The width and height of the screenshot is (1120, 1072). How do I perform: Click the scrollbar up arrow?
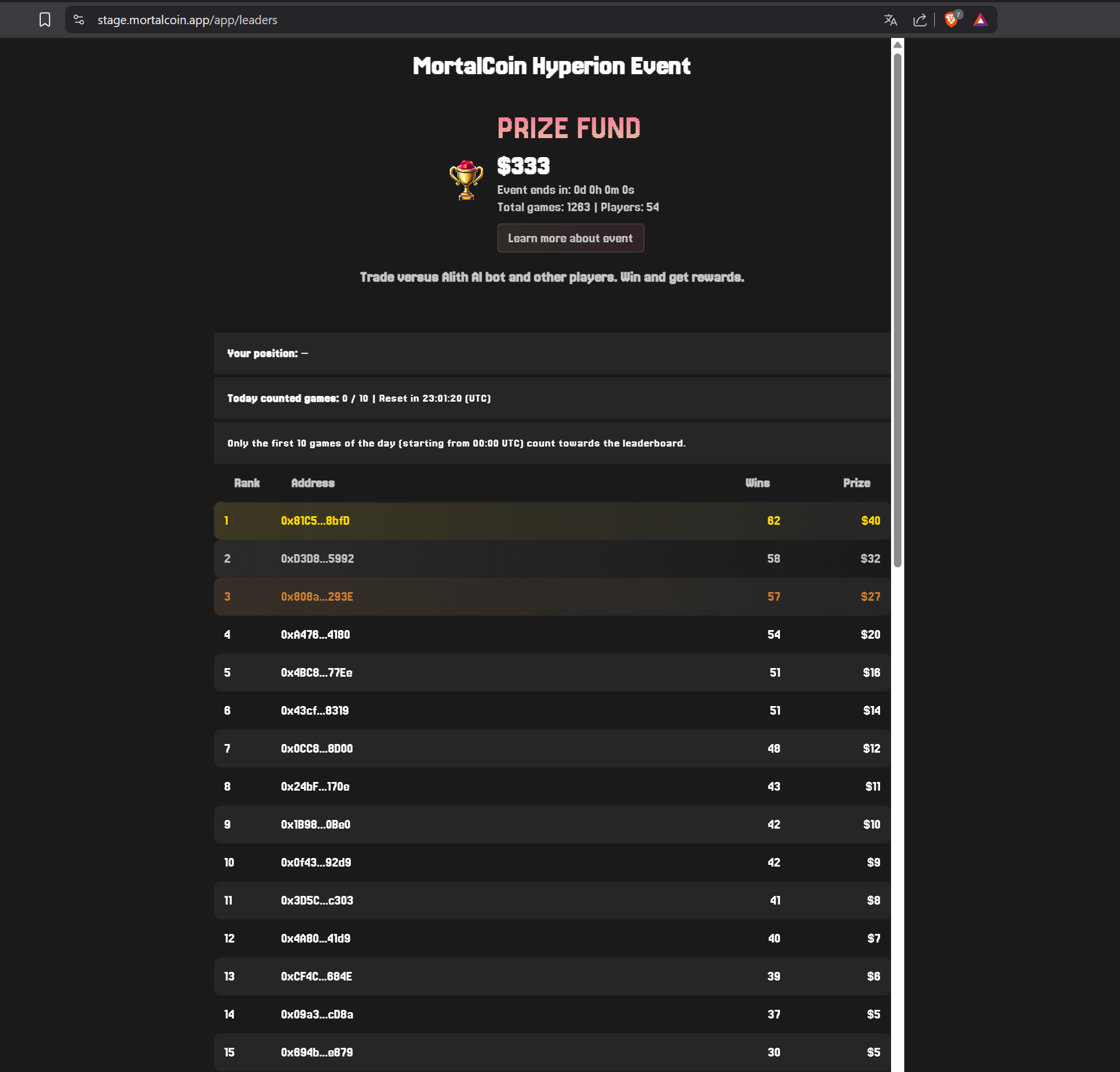(x=897, y=45)
